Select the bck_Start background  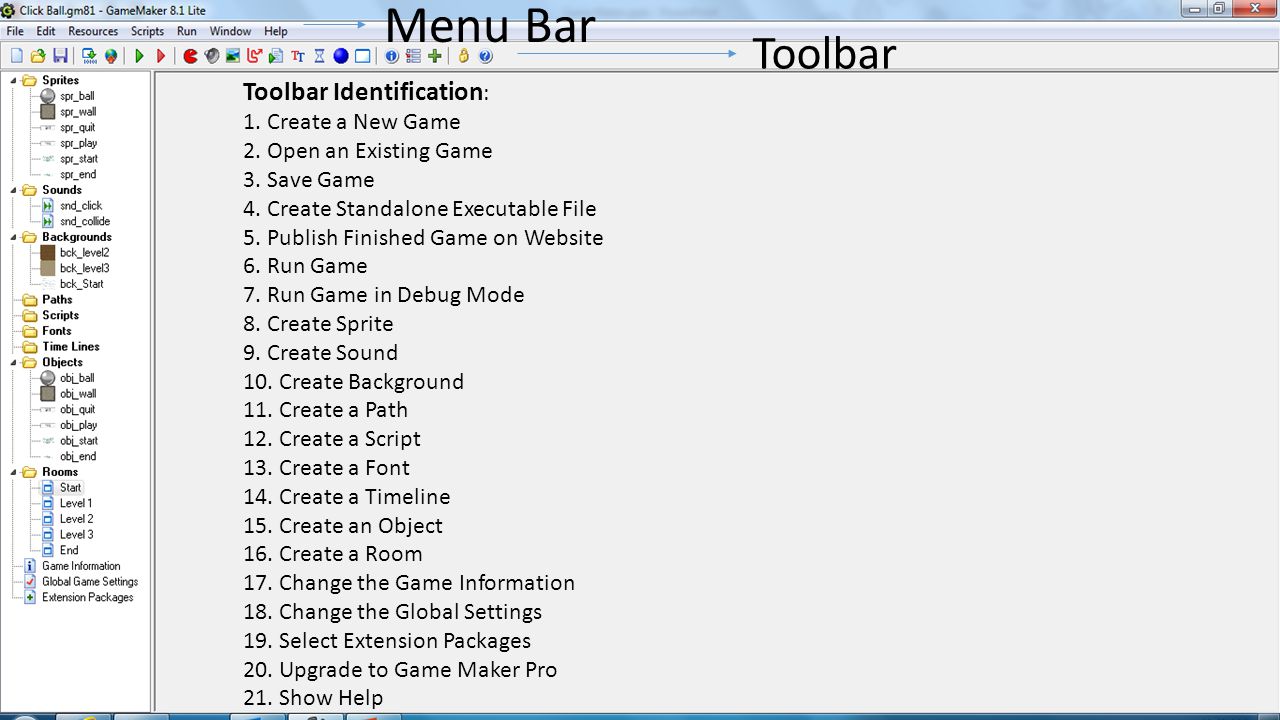[x=82, y=284]
